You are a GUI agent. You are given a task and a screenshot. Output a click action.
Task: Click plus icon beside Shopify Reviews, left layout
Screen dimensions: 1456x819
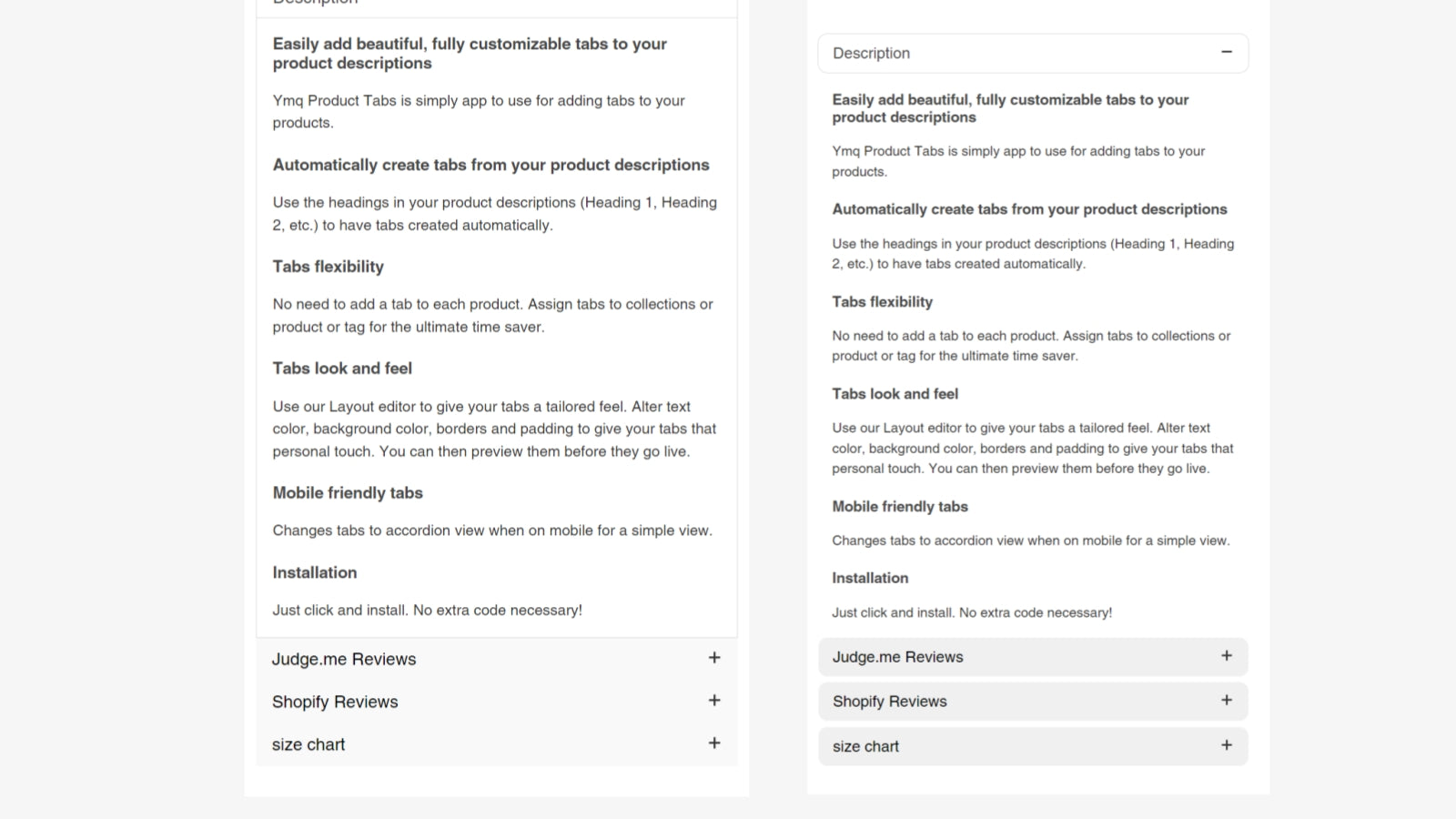[x=714, y=700]
